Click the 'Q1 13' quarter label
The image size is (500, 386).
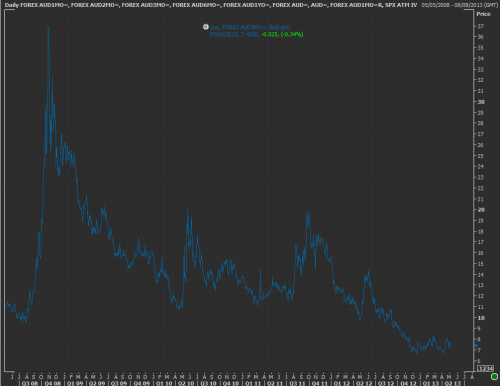coord(431,383)
